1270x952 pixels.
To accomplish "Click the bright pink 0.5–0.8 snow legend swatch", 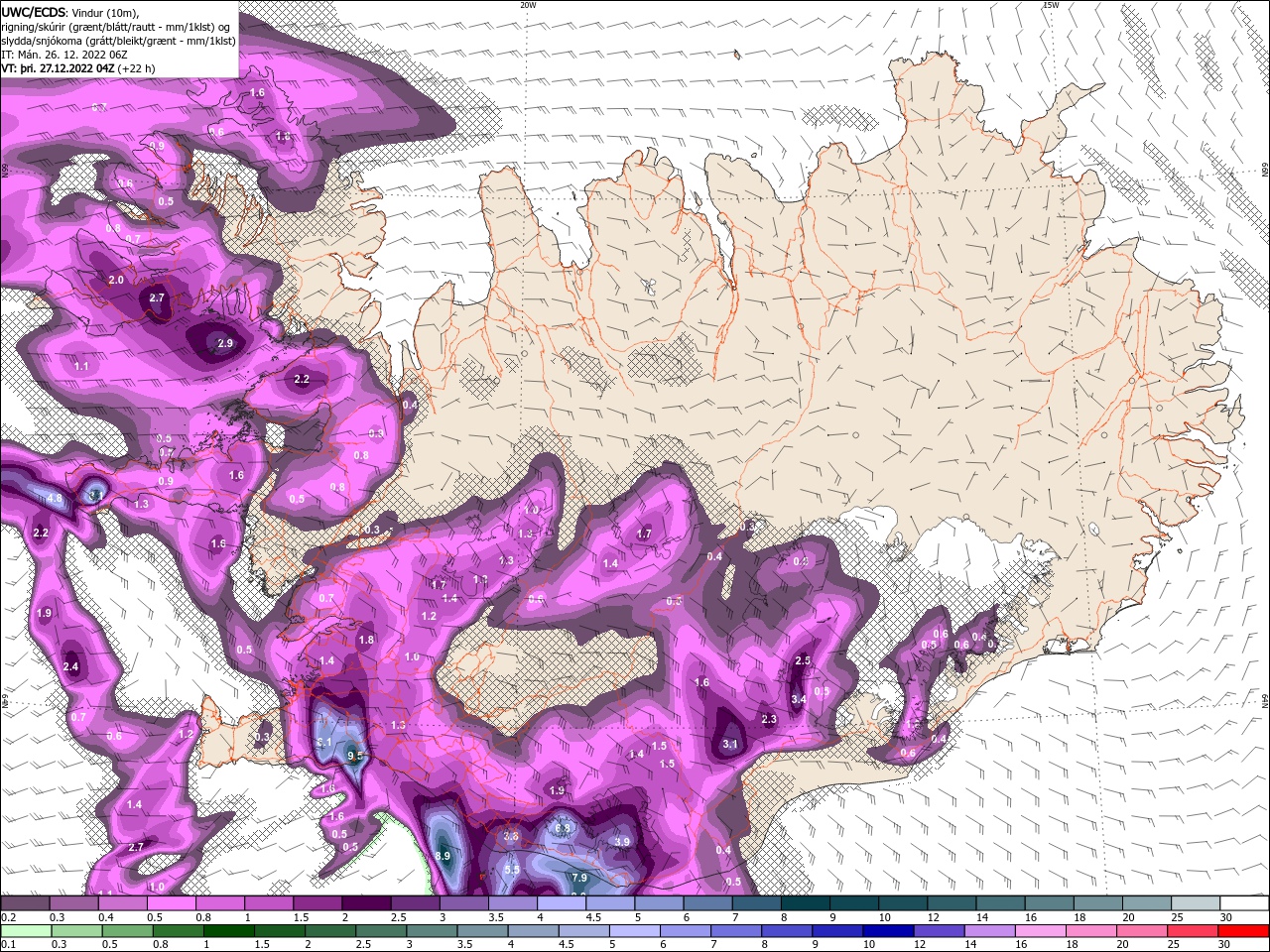I will tap(171, 903).
